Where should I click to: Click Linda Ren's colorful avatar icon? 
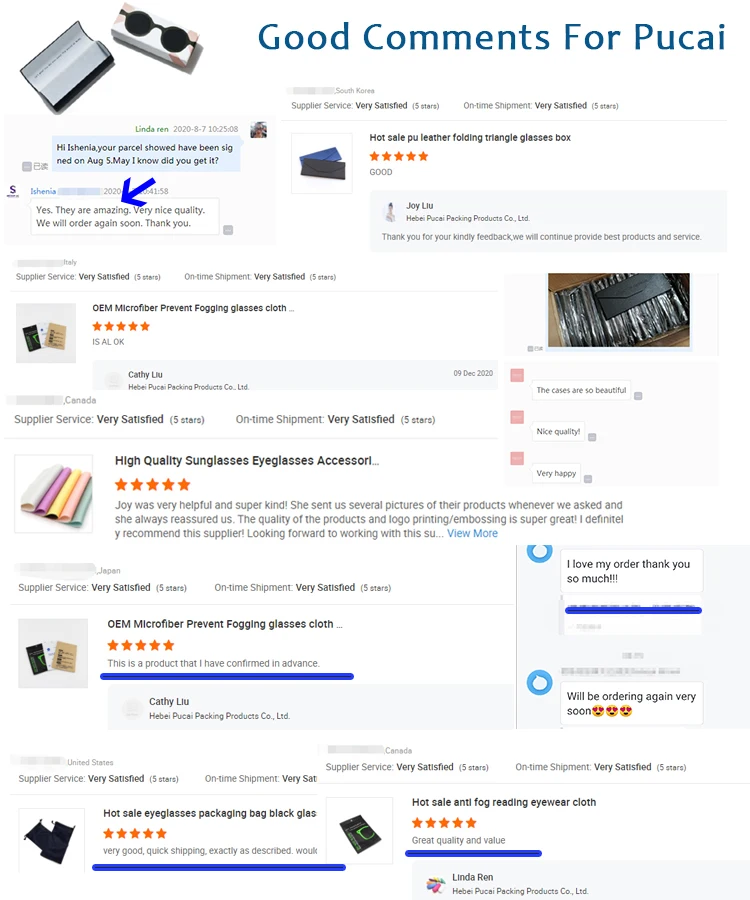point(436,884)
